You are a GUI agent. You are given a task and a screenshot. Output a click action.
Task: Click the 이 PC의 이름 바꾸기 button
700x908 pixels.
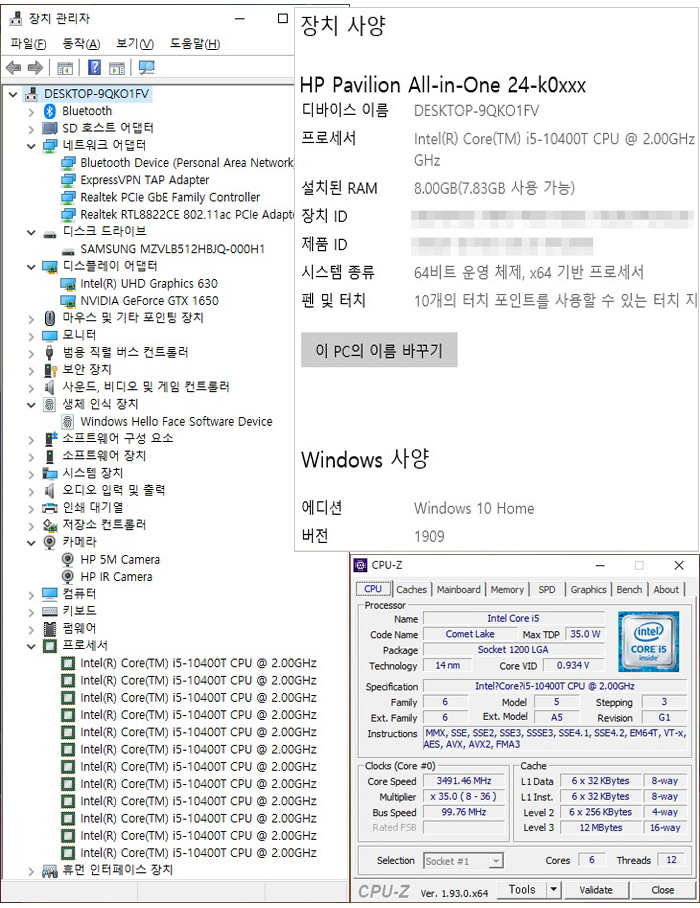point(379,351)
